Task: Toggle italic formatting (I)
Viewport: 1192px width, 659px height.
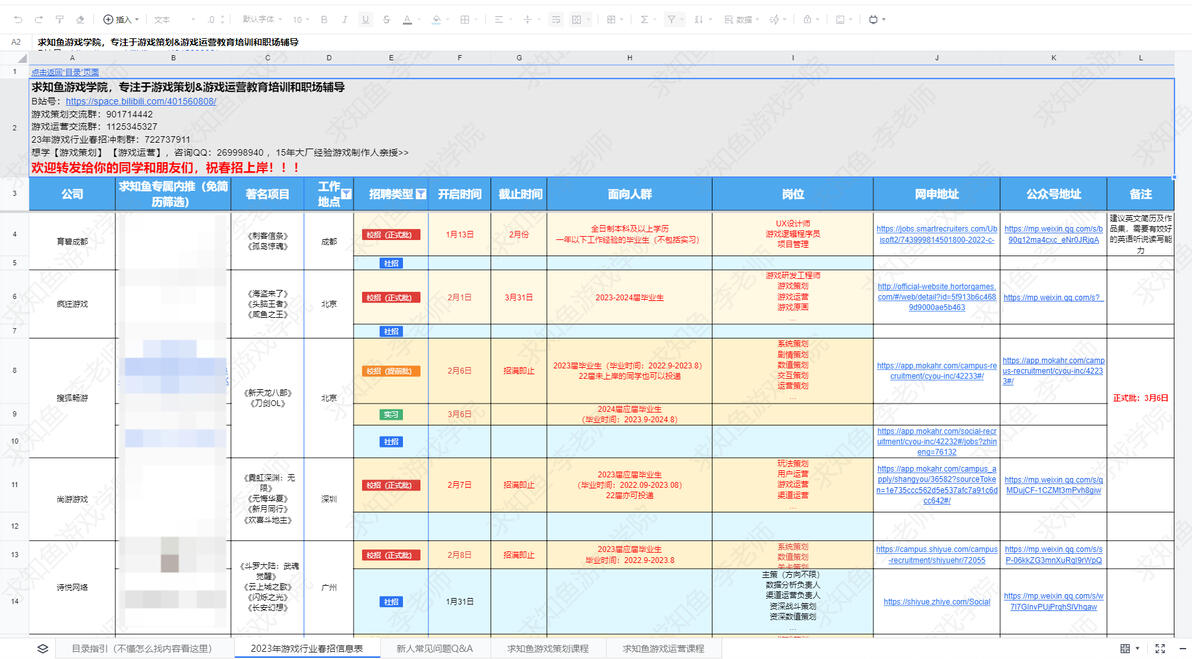Action: click(x=344, y=20)
